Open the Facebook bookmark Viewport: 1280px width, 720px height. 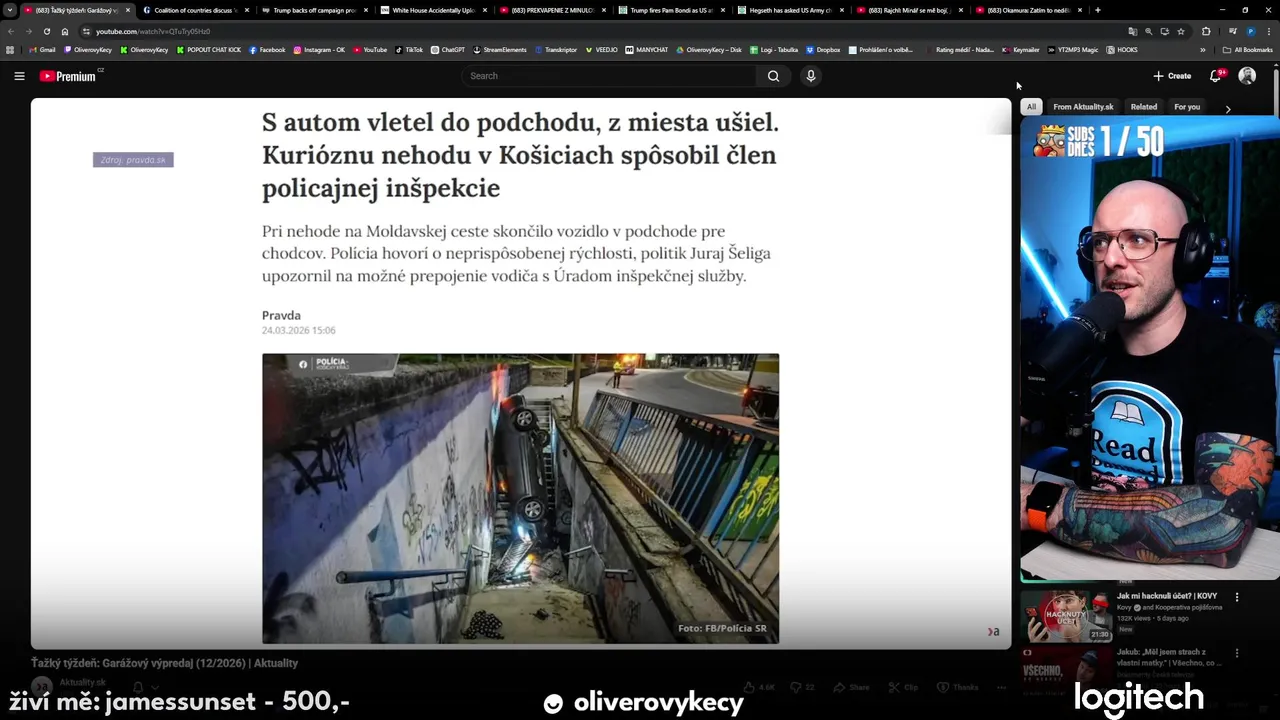pos(267,49)
